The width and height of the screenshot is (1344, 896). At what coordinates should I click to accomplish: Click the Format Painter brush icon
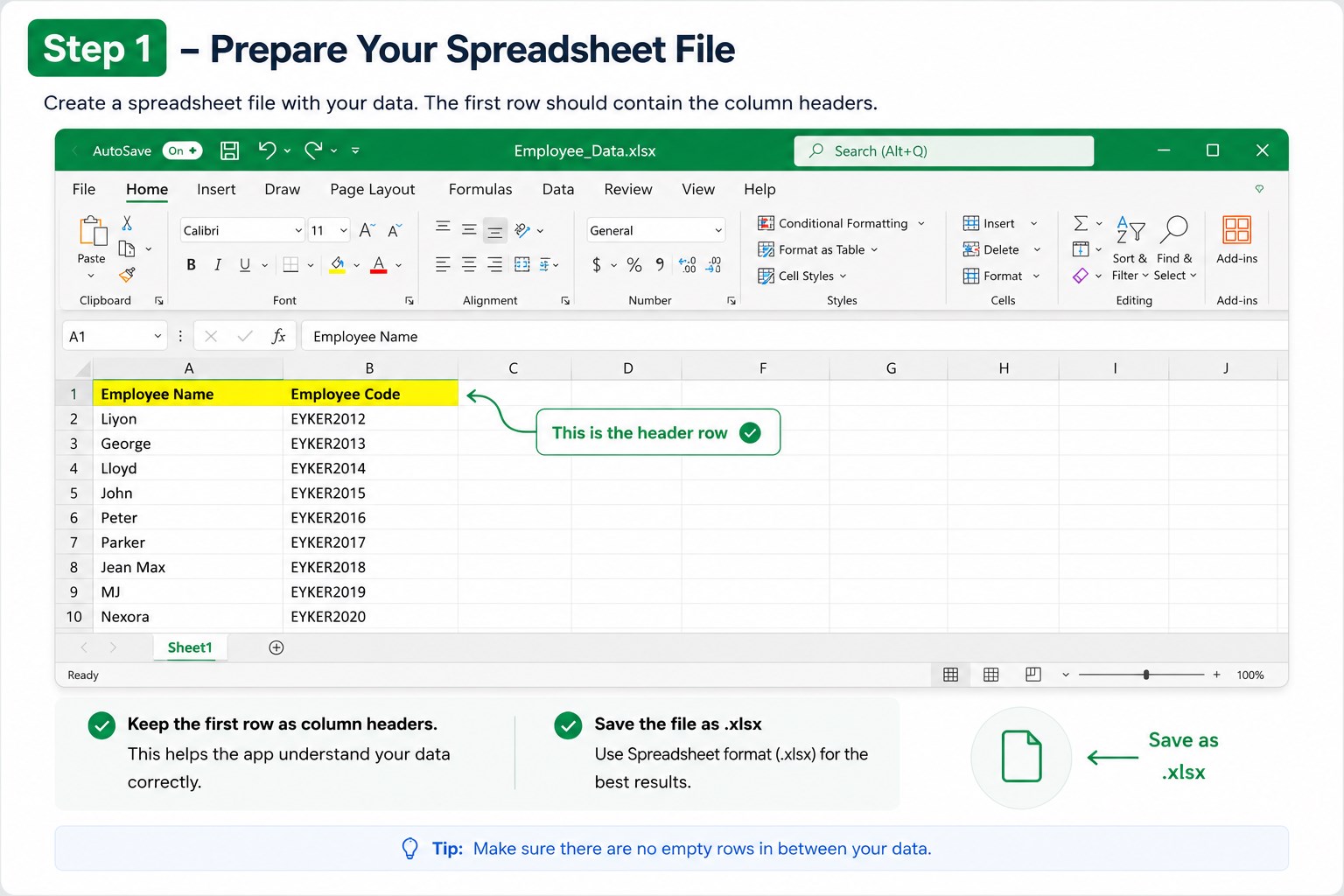tap(127, 275)
